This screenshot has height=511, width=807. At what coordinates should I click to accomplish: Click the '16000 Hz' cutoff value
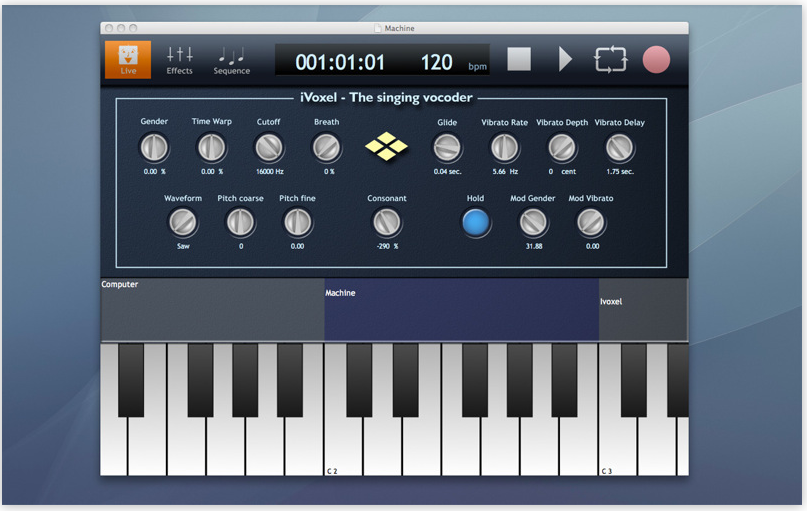(x=270, y=171)
